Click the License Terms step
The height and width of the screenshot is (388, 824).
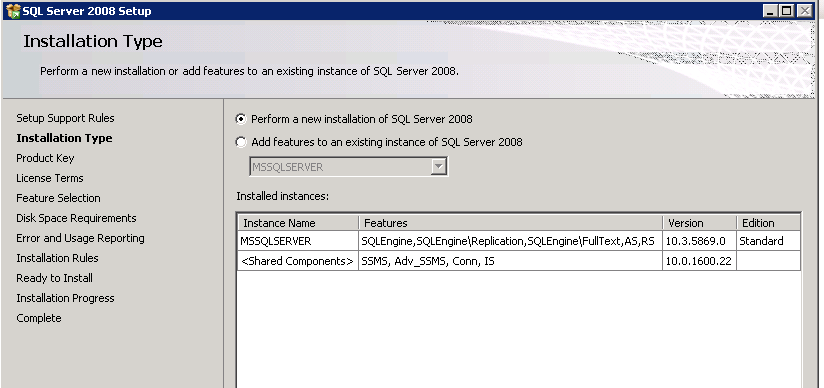[50, 178]
